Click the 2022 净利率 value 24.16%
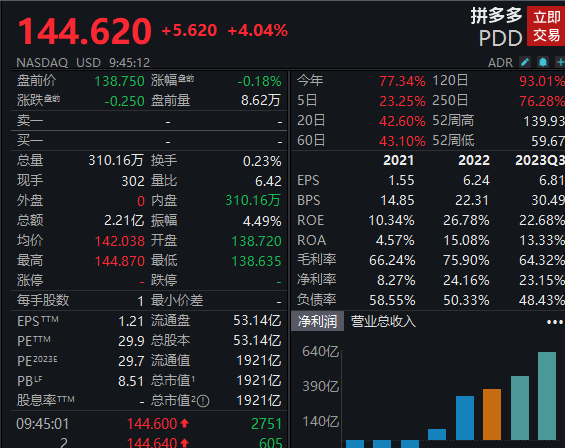The height and width of the screenshot is (448, 565). click(466, 280)
